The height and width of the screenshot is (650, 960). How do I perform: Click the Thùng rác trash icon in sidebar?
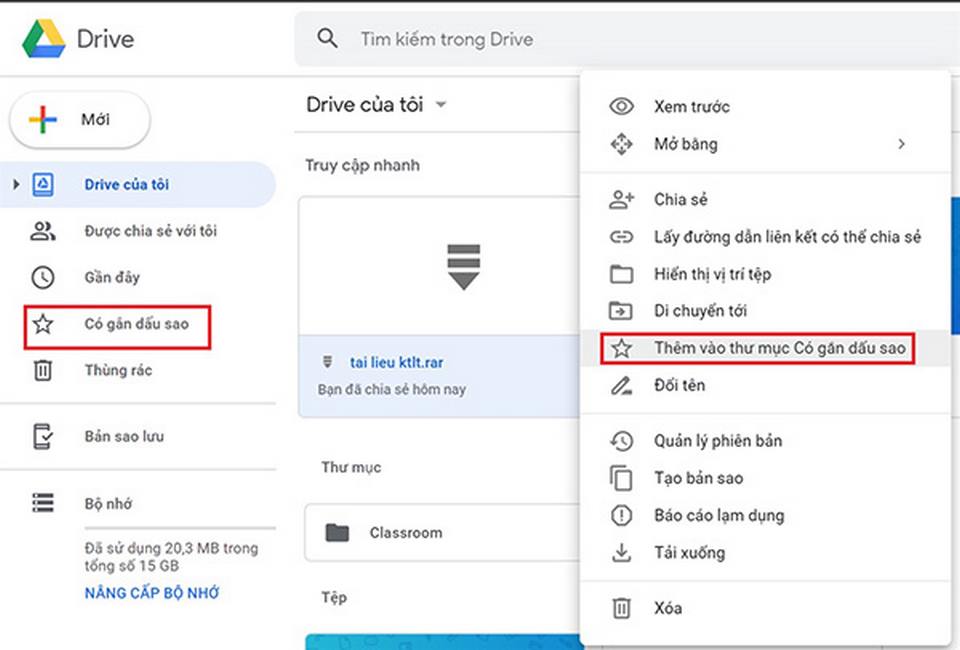pyautogui.click(x=43, y=370)
